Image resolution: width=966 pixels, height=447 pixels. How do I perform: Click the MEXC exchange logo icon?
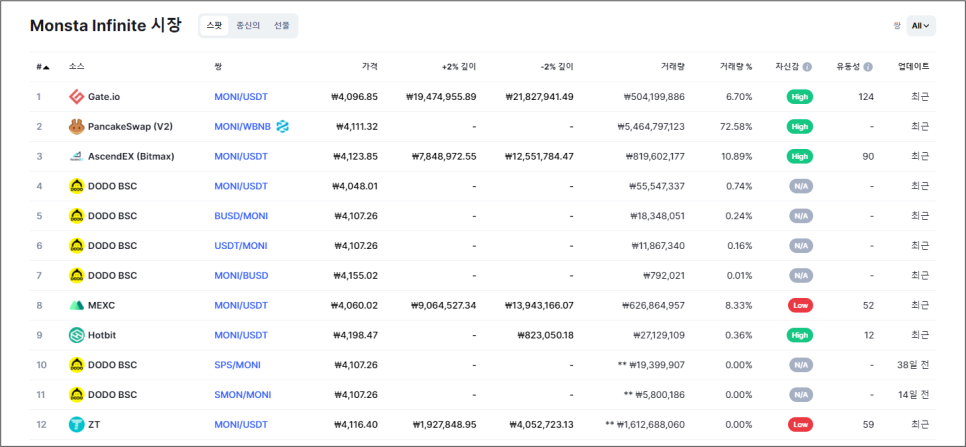coord(76,305)
